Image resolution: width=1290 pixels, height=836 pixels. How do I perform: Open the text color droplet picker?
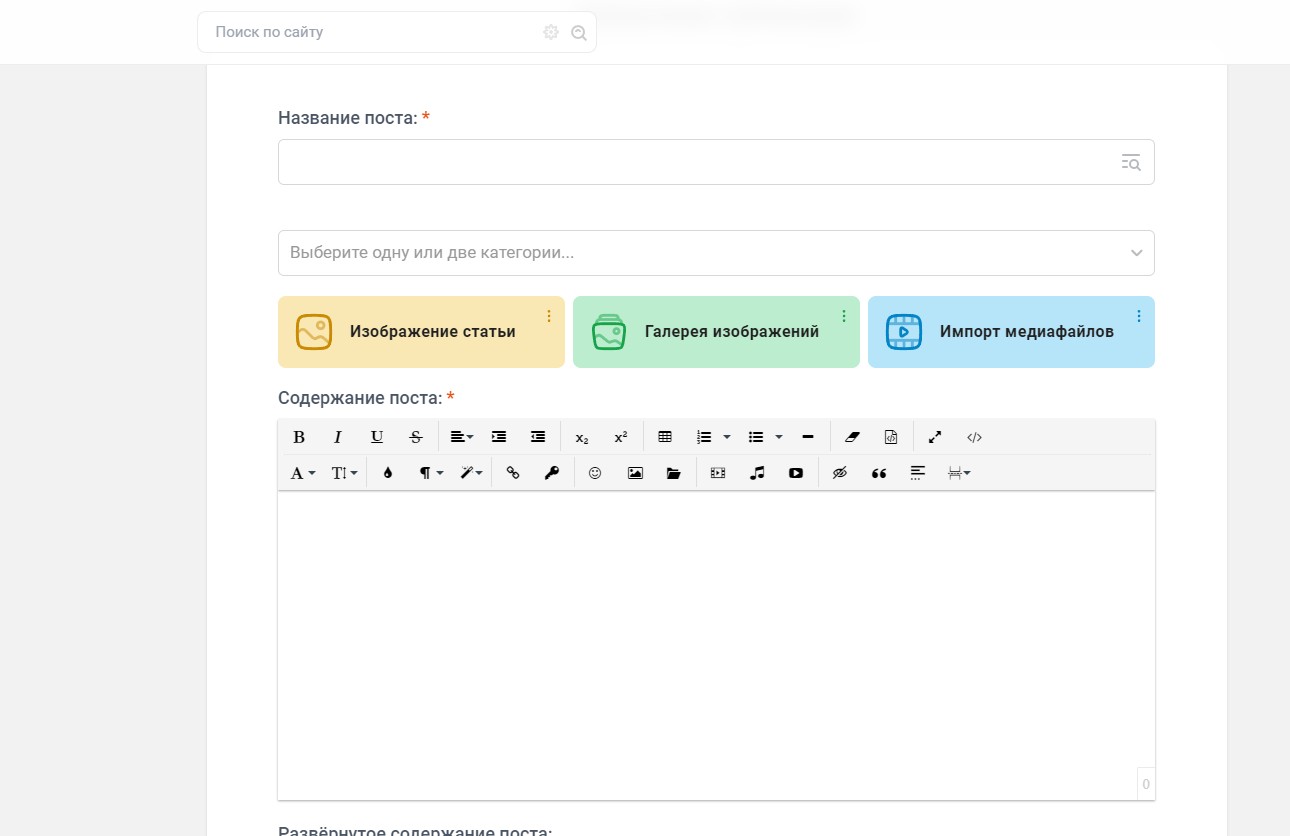click(x=388, y=473)
